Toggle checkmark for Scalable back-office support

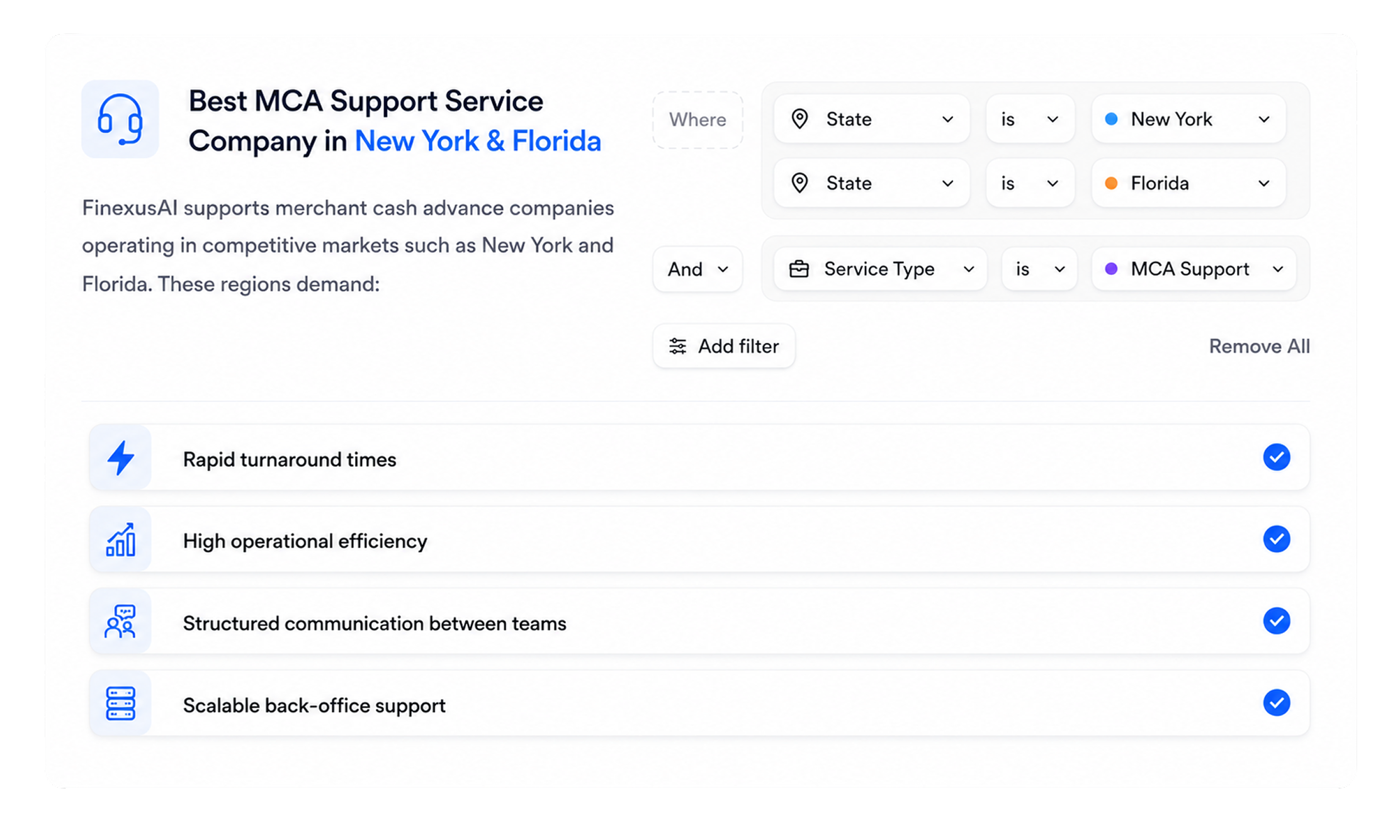coord(1277,703)
